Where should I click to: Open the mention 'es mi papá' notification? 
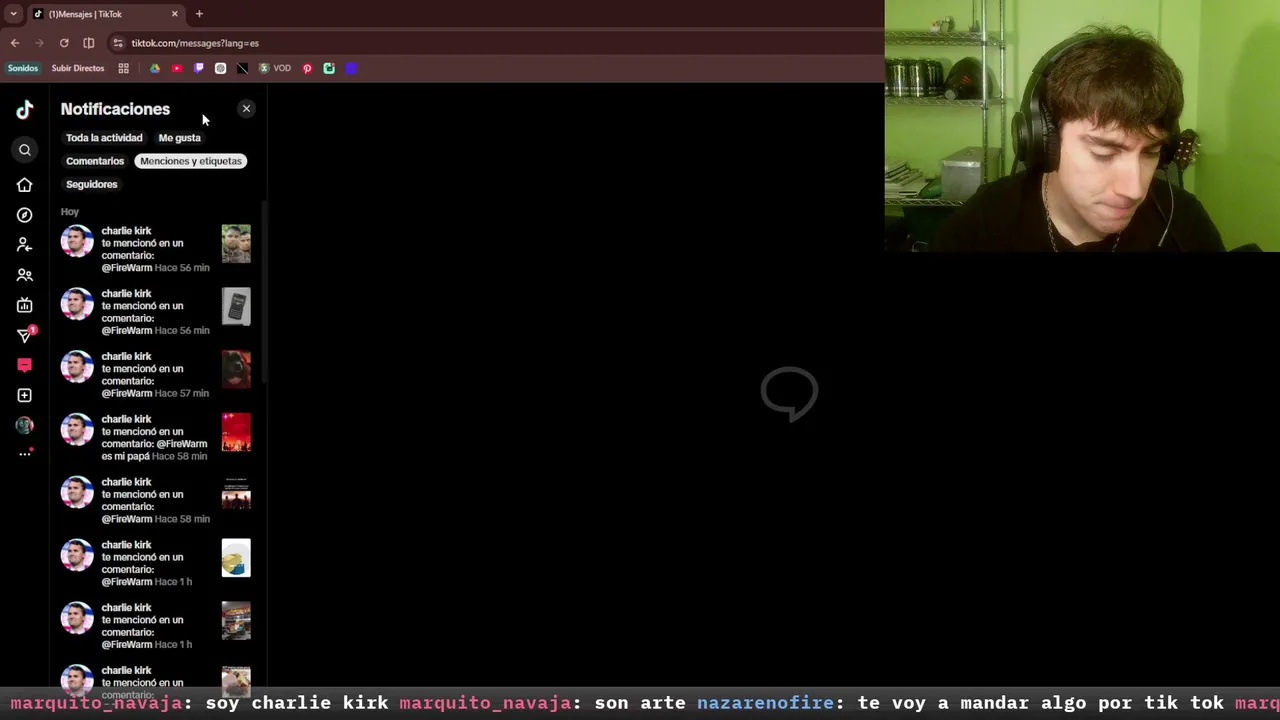(x=155, y=437)
